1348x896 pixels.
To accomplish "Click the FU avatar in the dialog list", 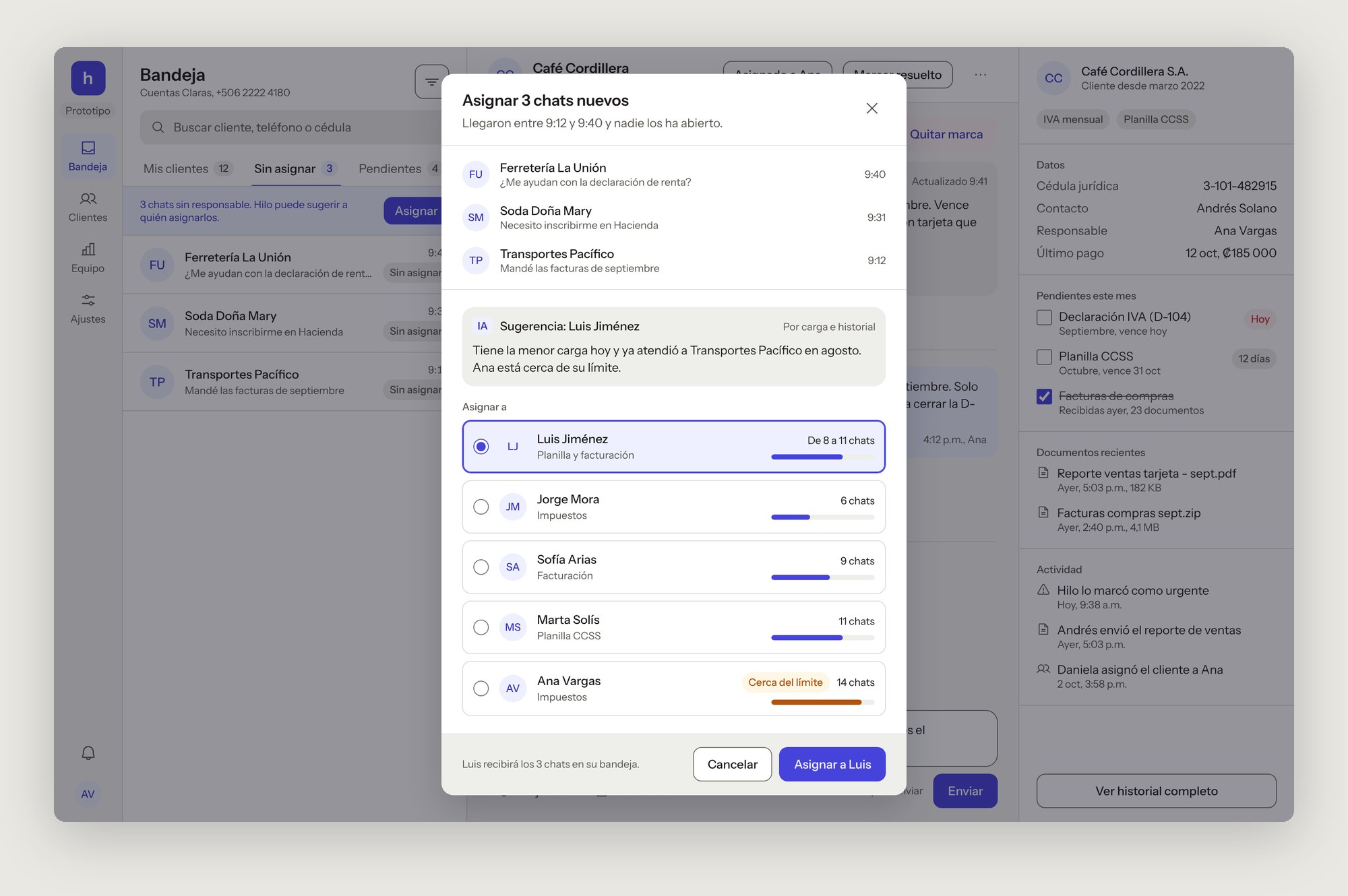I will 476,174.
